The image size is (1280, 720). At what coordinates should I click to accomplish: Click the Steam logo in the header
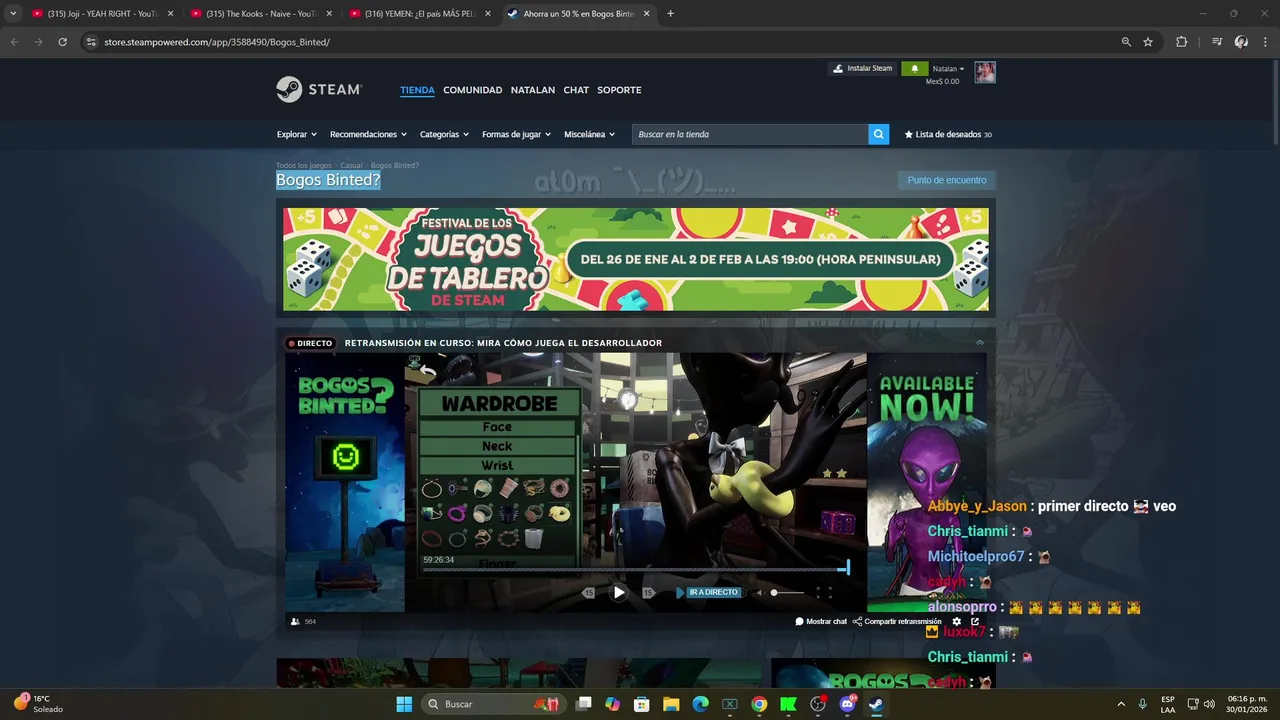tap(319, 89)
